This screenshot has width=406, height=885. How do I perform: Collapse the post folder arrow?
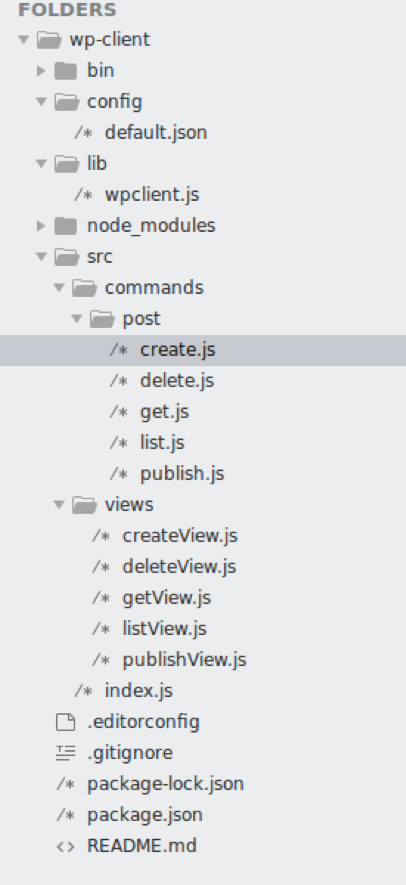(77, 319)
